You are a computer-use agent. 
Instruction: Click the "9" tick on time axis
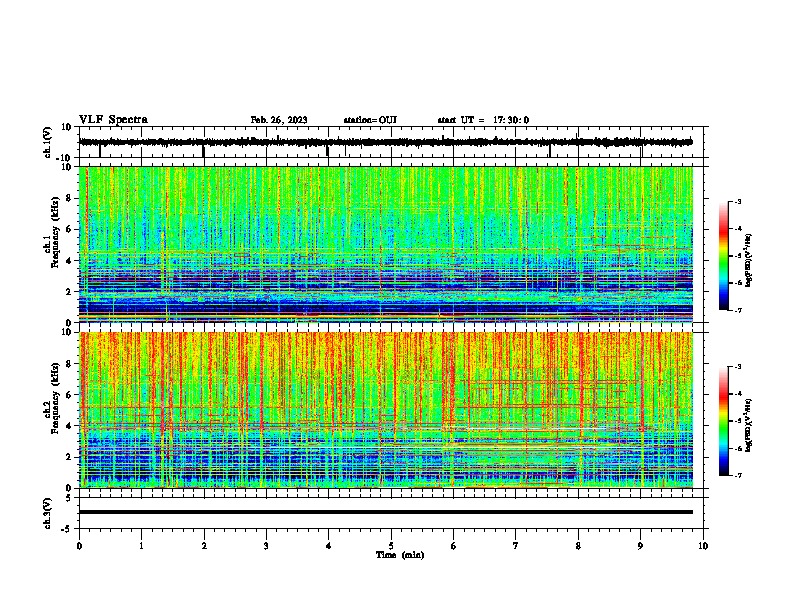coord(640,546)
